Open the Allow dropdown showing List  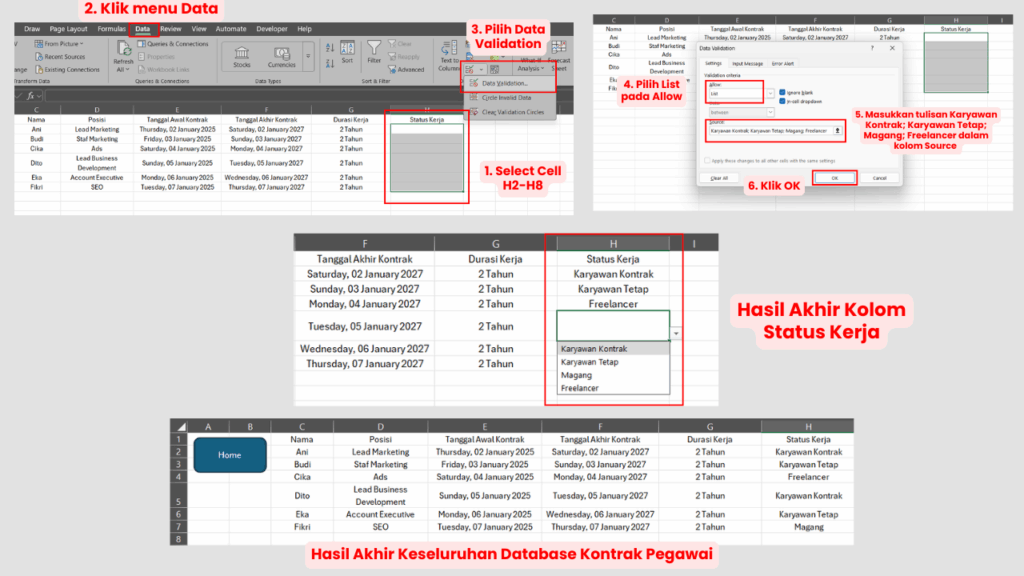(x=771, y=93)
